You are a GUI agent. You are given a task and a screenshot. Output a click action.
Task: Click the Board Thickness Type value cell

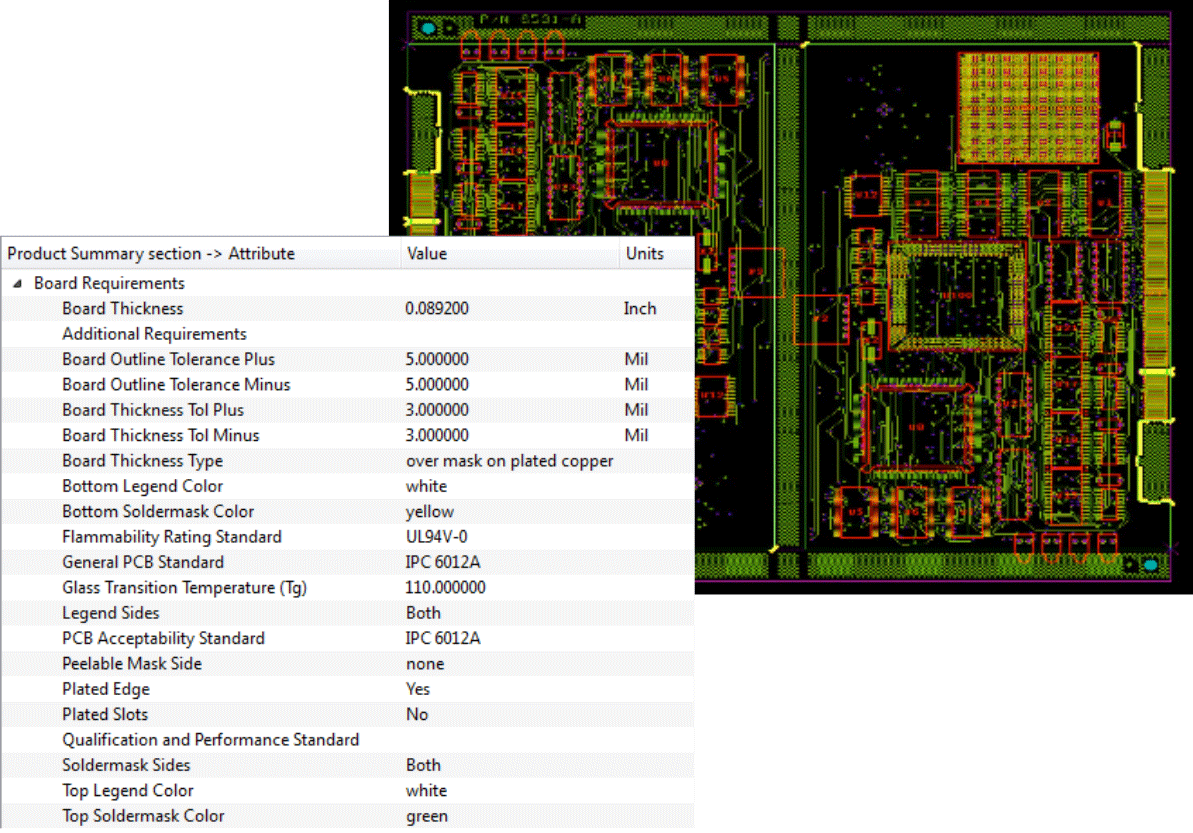(x=509, y=461)
